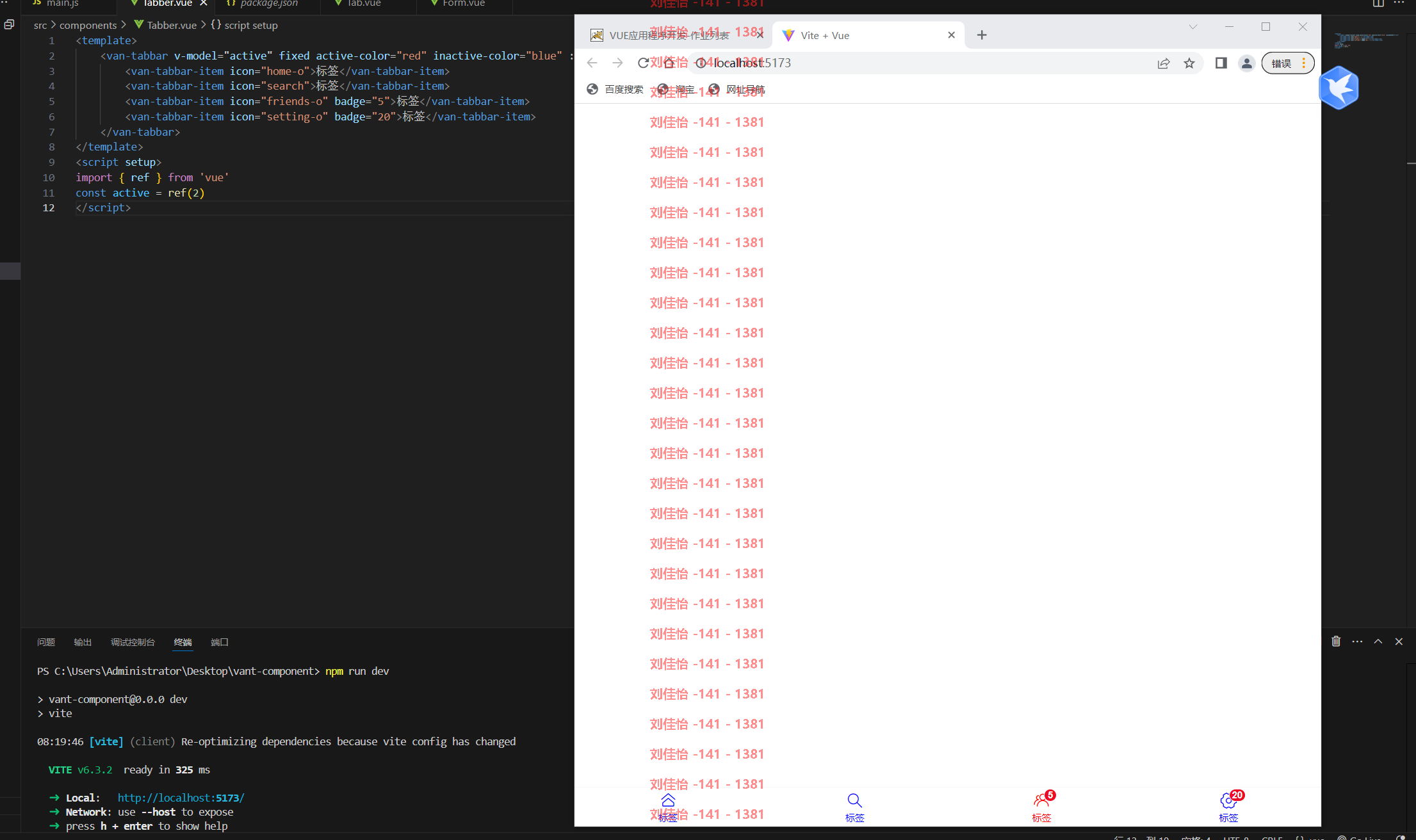The width and height of the screenshot is (1416, 840).
Task: Kill the terminal with trash icon
Action: click(x=1336, y=641)
